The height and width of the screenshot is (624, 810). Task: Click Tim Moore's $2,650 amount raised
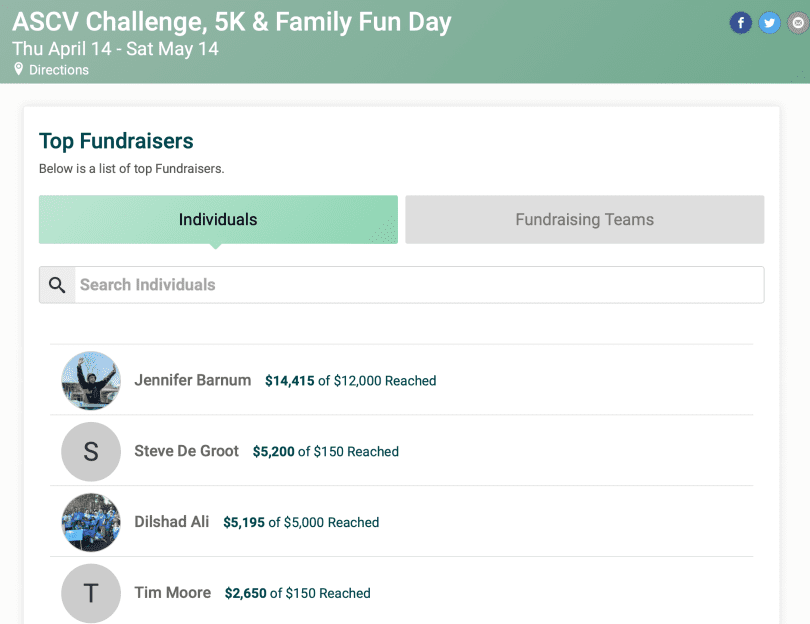(x=245, y=593)
